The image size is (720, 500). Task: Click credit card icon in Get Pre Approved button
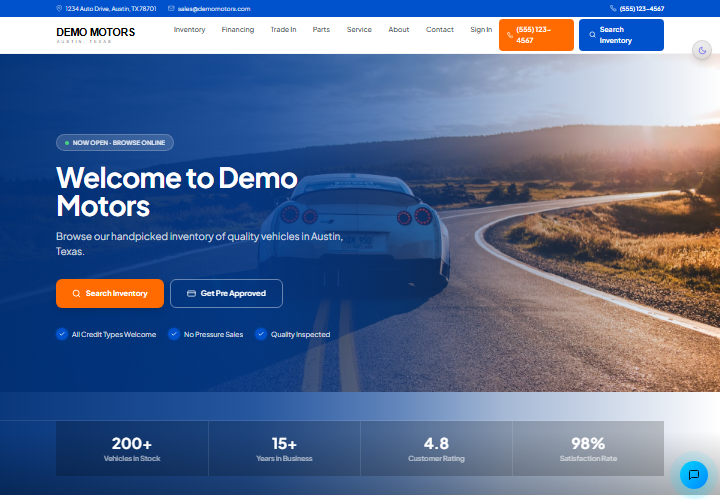(191, 293)
